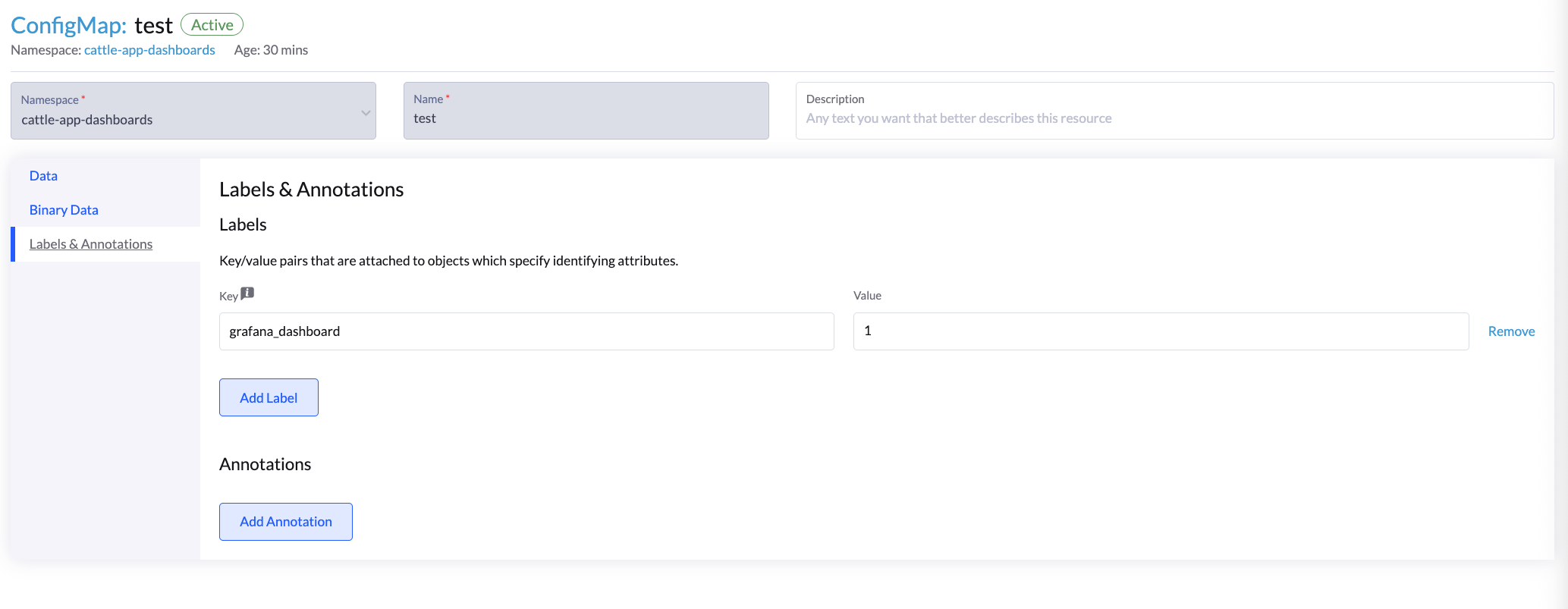Click the Annotations section heading
This screenshot has width=1568, height=609.
coord(265,464)
